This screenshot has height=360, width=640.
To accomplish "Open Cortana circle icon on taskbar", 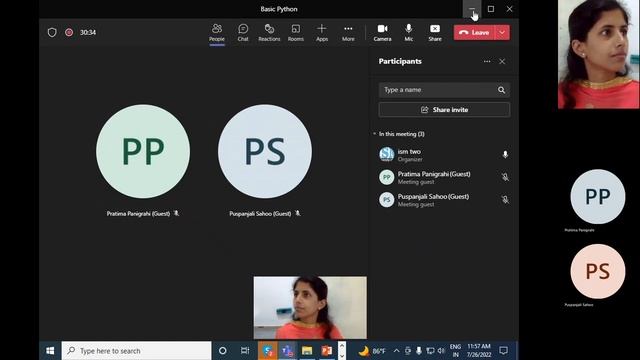I will click(222, 351).
